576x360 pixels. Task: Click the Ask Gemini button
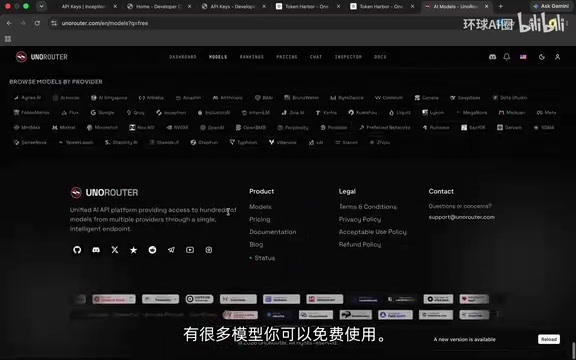[x=551, y=6]
